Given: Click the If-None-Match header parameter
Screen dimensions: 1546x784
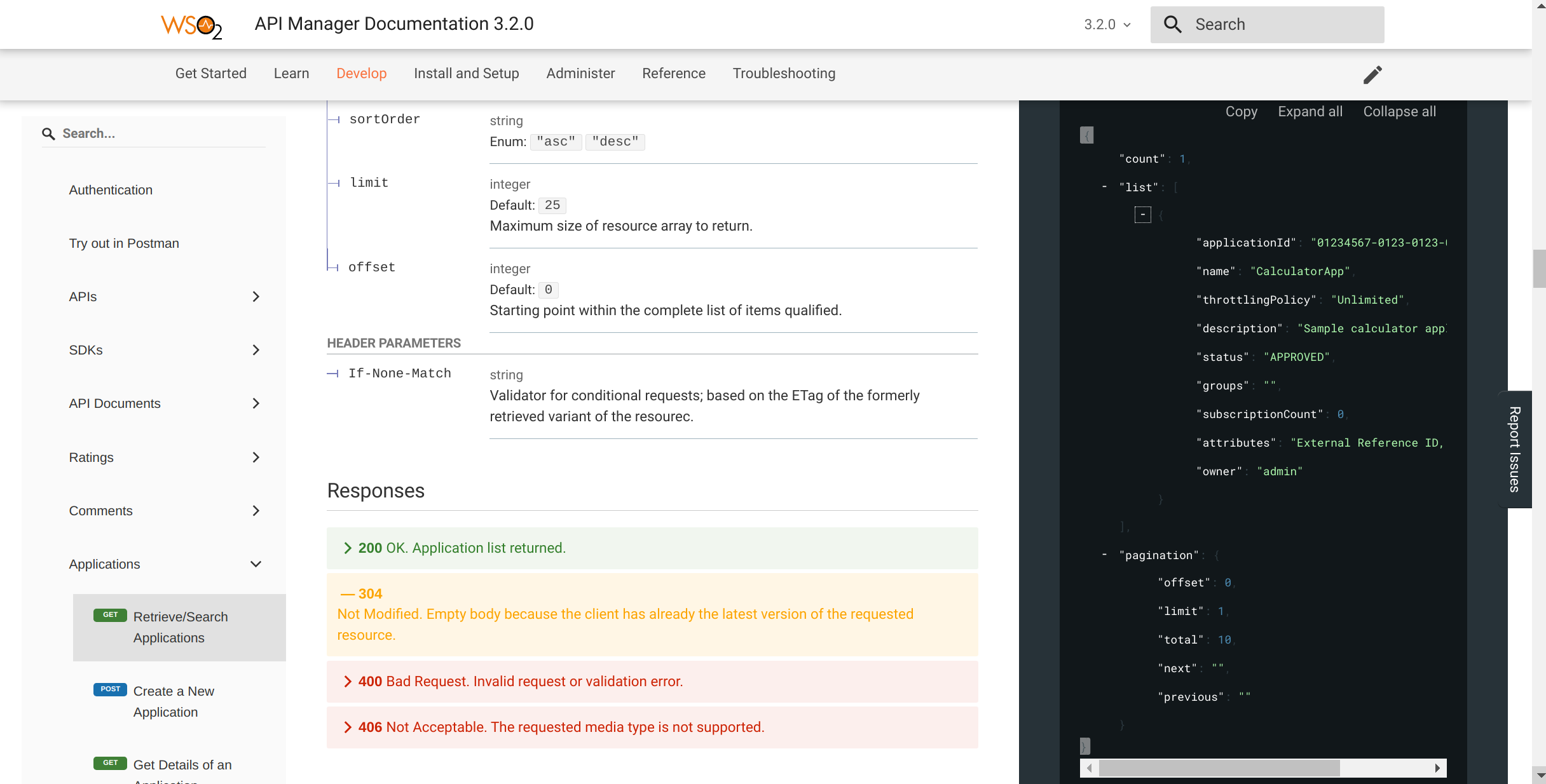Looking at the screenshot, I should (x=400, y=374).
